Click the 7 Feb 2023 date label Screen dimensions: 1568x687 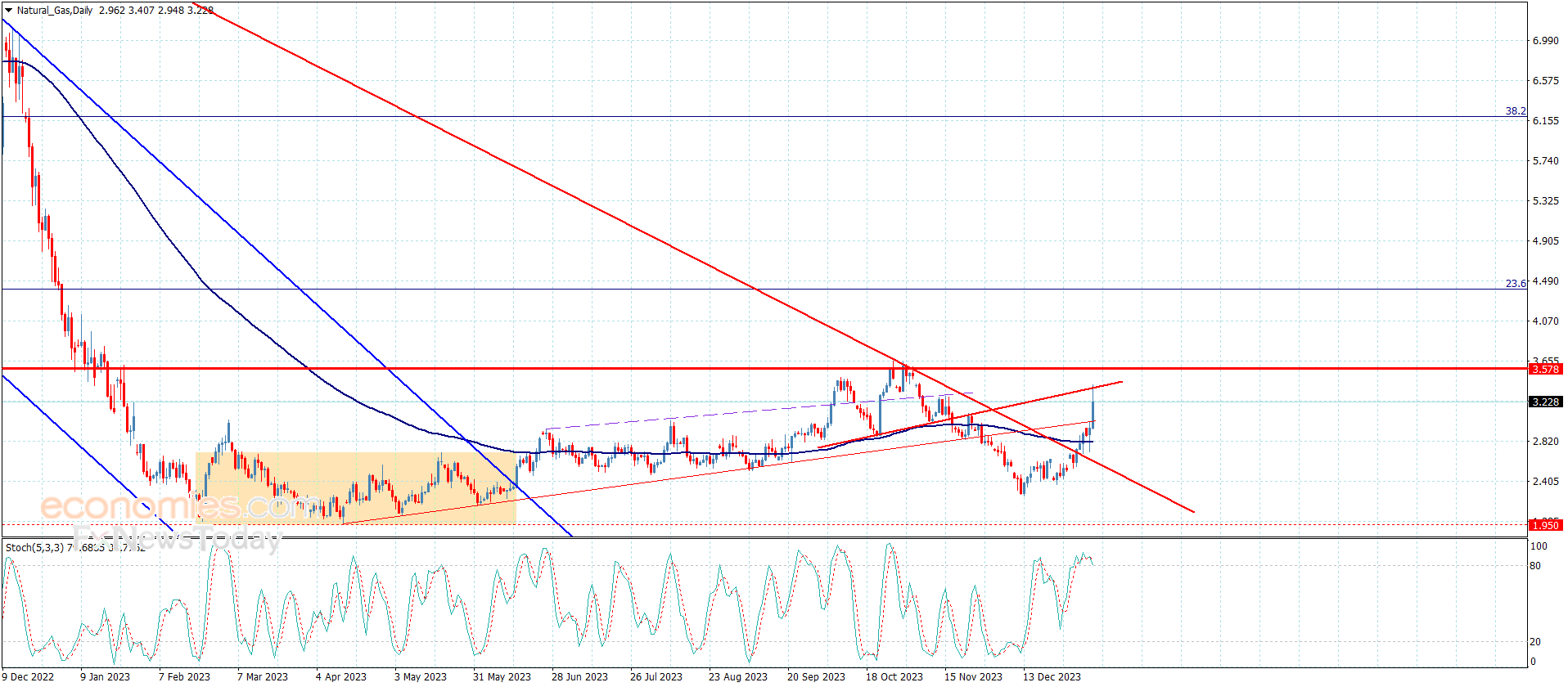click(184, 676)
